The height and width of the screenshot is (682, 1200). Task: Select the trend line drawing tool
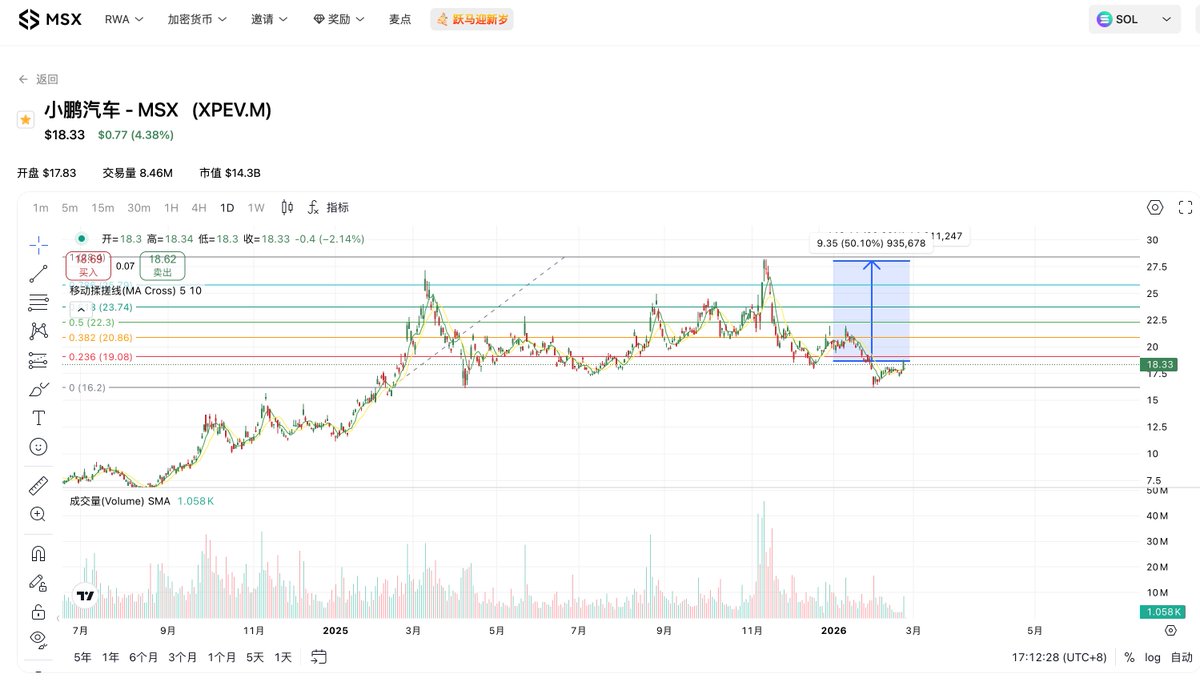(x=38, y=273)
